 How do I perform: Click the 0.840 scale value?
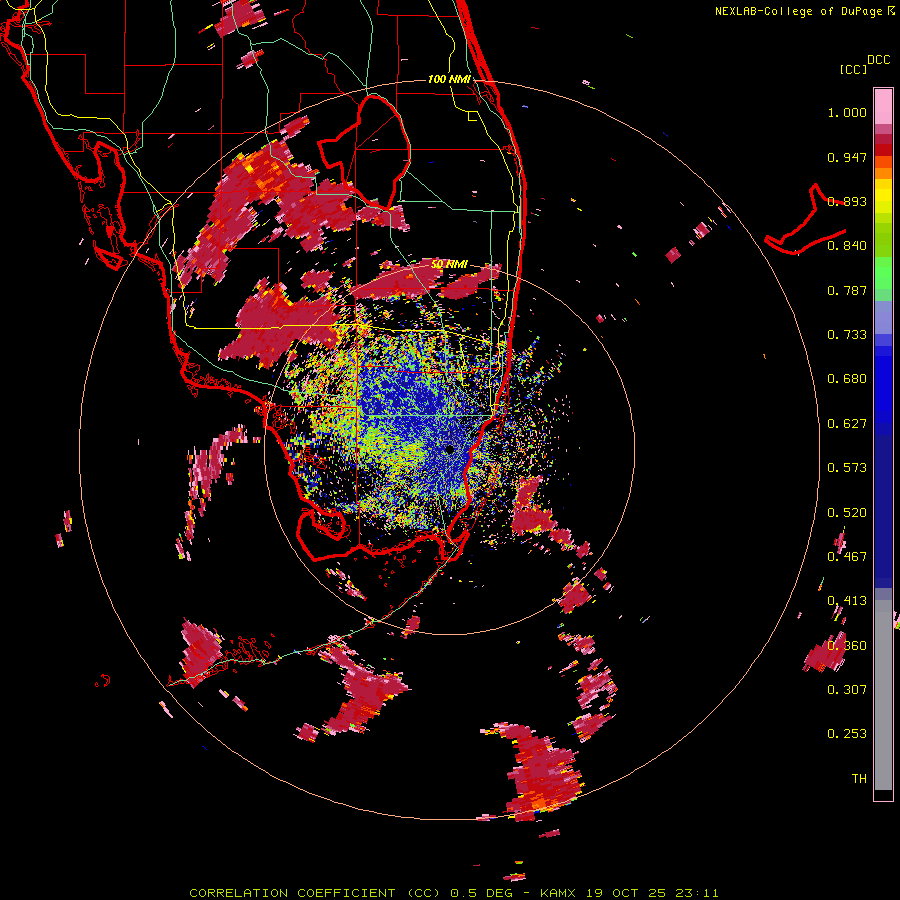847,246
